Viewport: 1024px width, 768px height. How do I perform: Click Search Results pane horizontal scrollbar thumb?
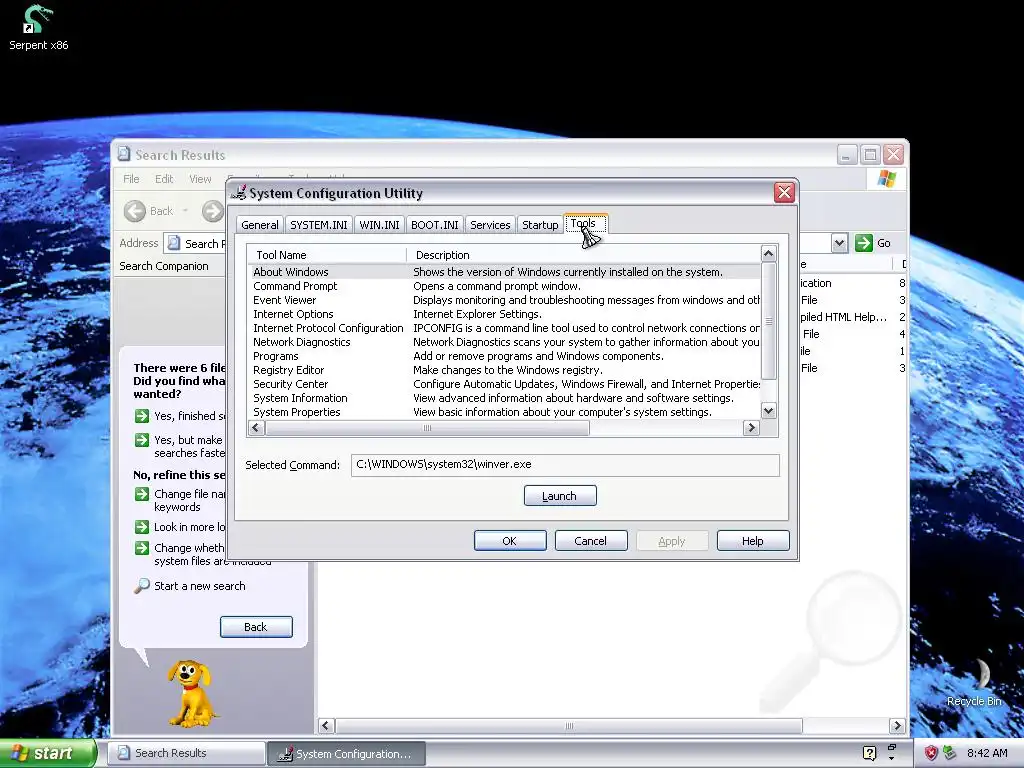click(x=569, y=726)
